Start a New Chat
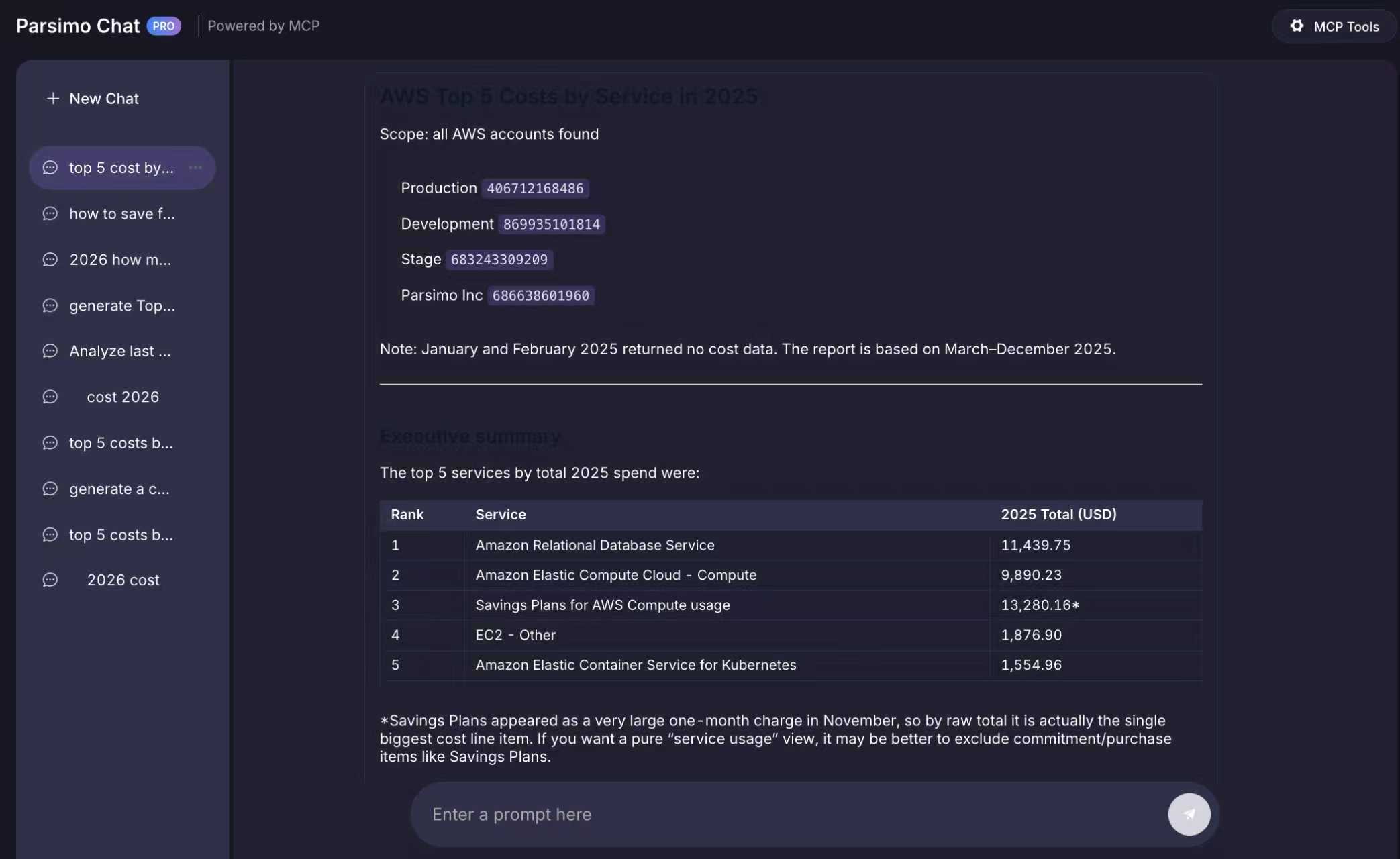Image resolution: width=1400 pixels, height=859 pixels. pos(104,99)
